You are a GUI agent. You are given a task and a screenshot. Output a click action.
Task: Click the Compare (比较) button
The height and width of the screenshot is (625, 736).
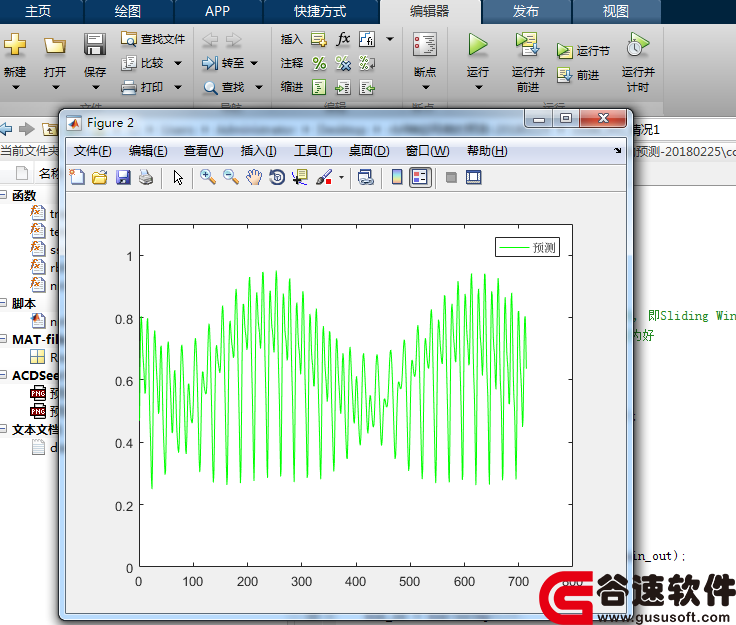click(142, 63)
